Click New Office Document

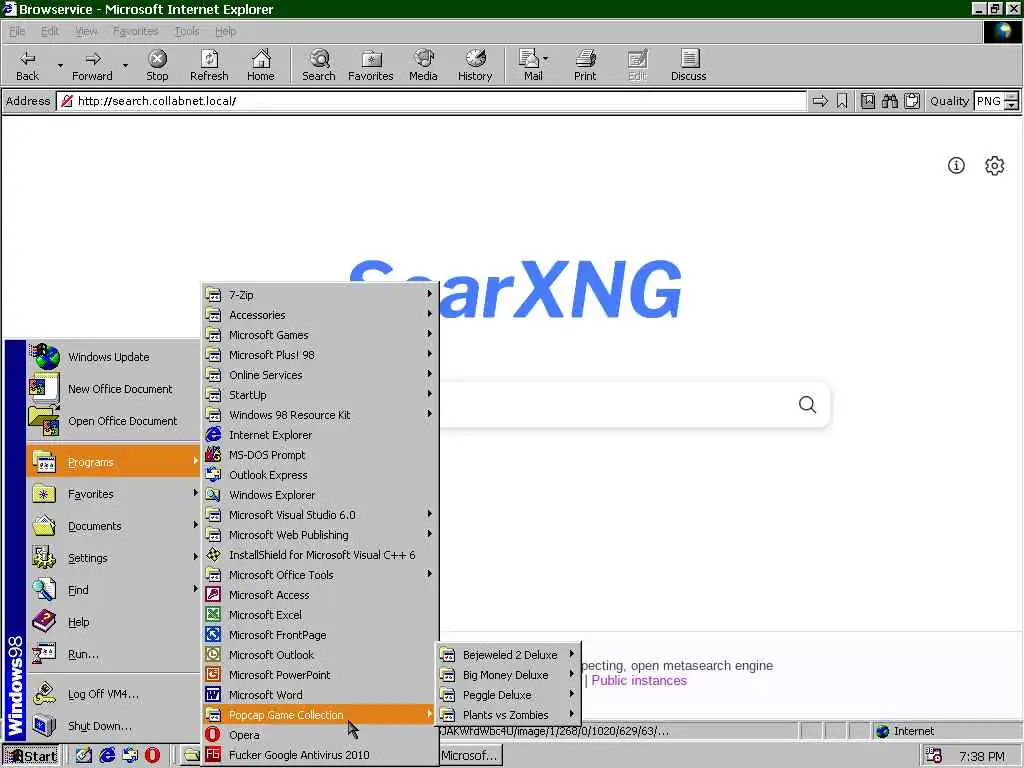(114, 389)
